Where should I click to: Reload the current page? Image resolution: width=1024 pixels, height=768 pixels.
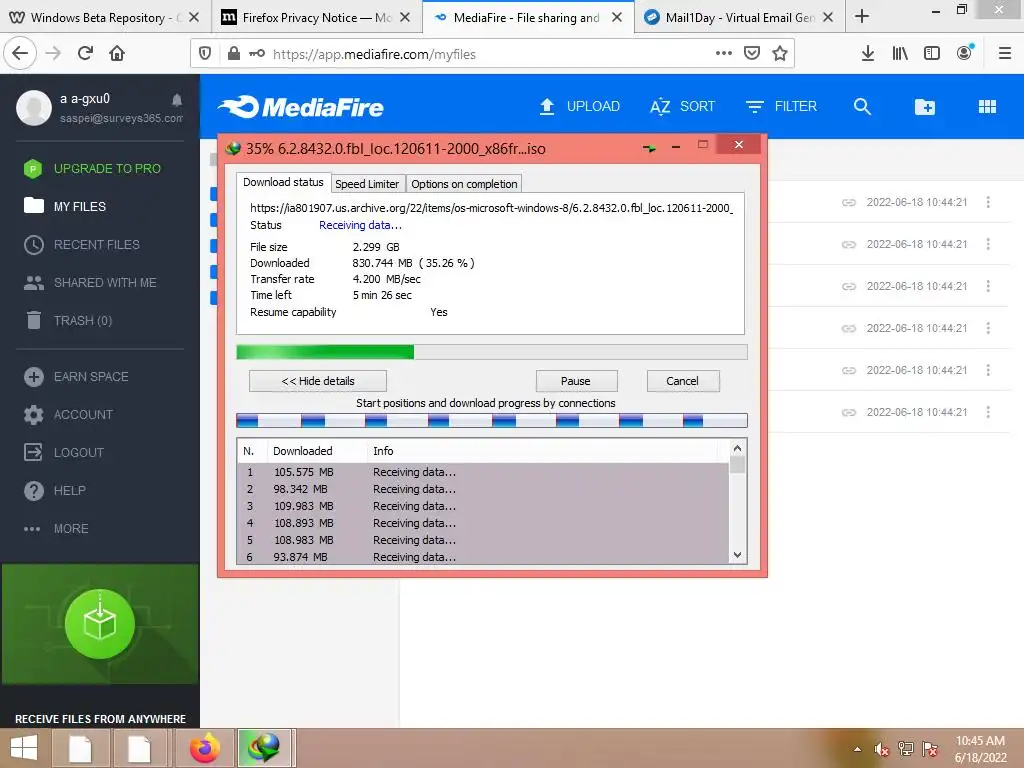click(86, 53)
